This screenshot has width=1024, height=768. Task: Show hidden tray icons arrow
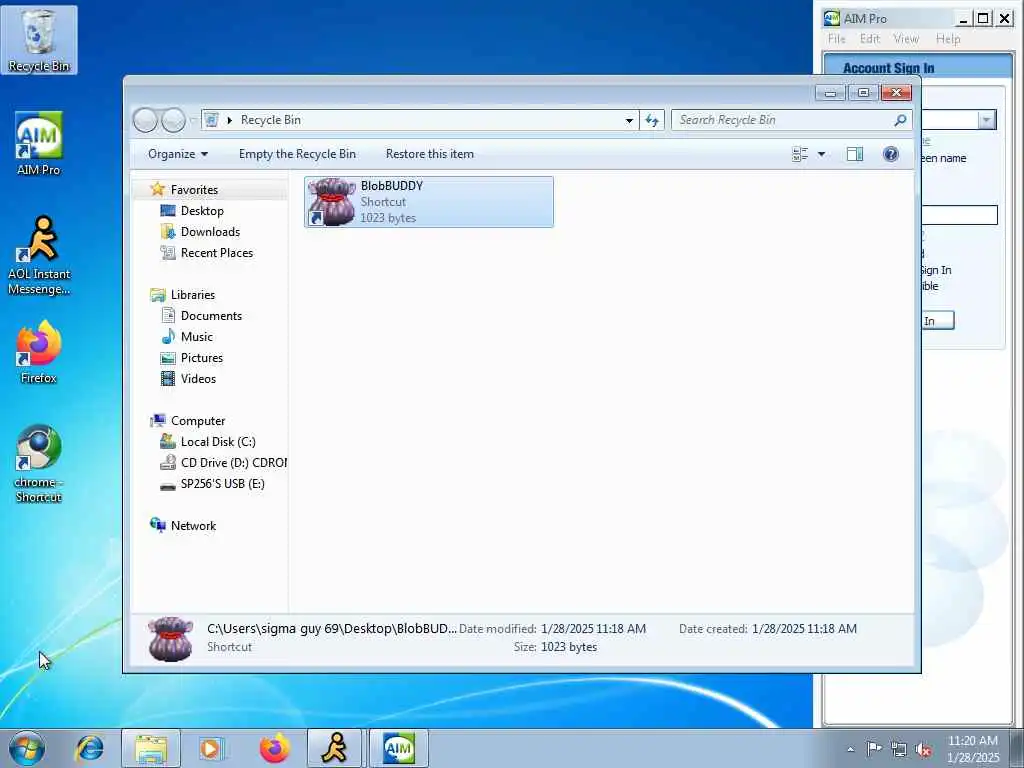coord(850,749)
